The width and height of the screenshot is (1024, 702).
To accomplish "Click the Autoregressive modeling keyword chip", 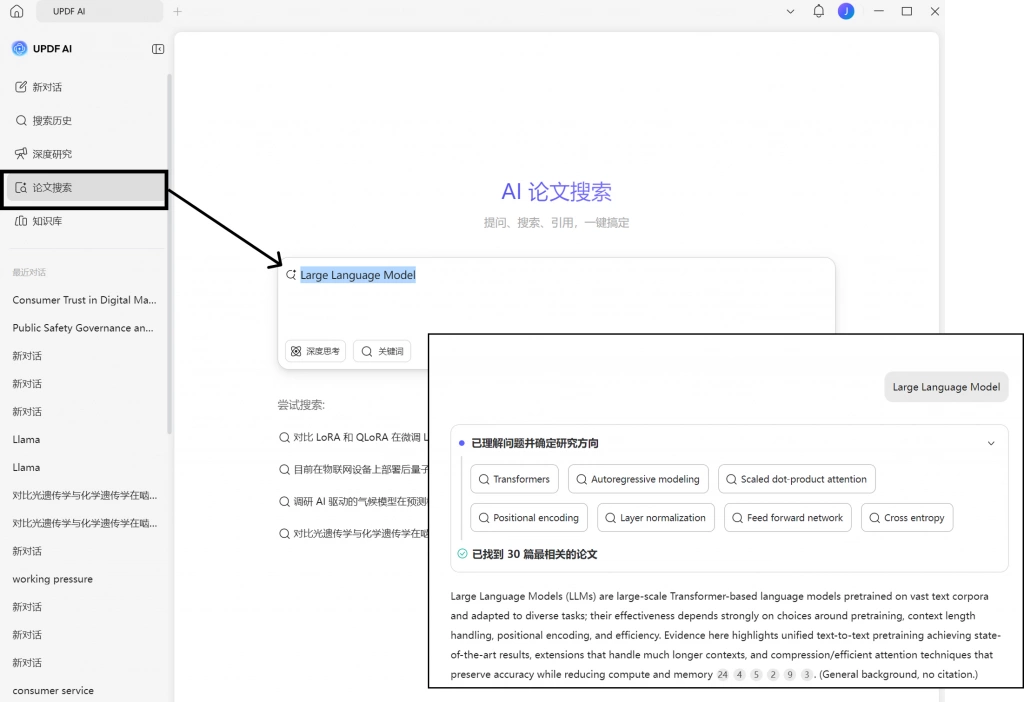I will click(638, 479).
